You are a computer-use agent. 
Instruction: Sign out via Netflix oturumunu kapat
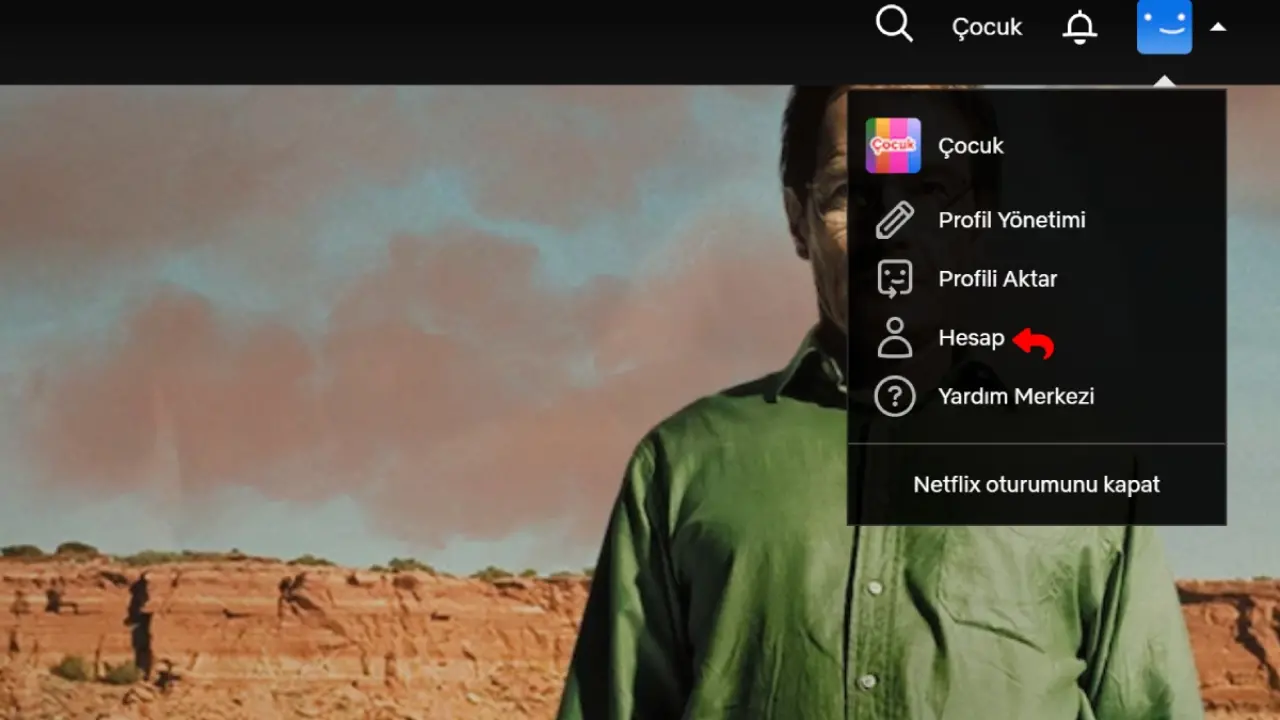(1036, 485)
